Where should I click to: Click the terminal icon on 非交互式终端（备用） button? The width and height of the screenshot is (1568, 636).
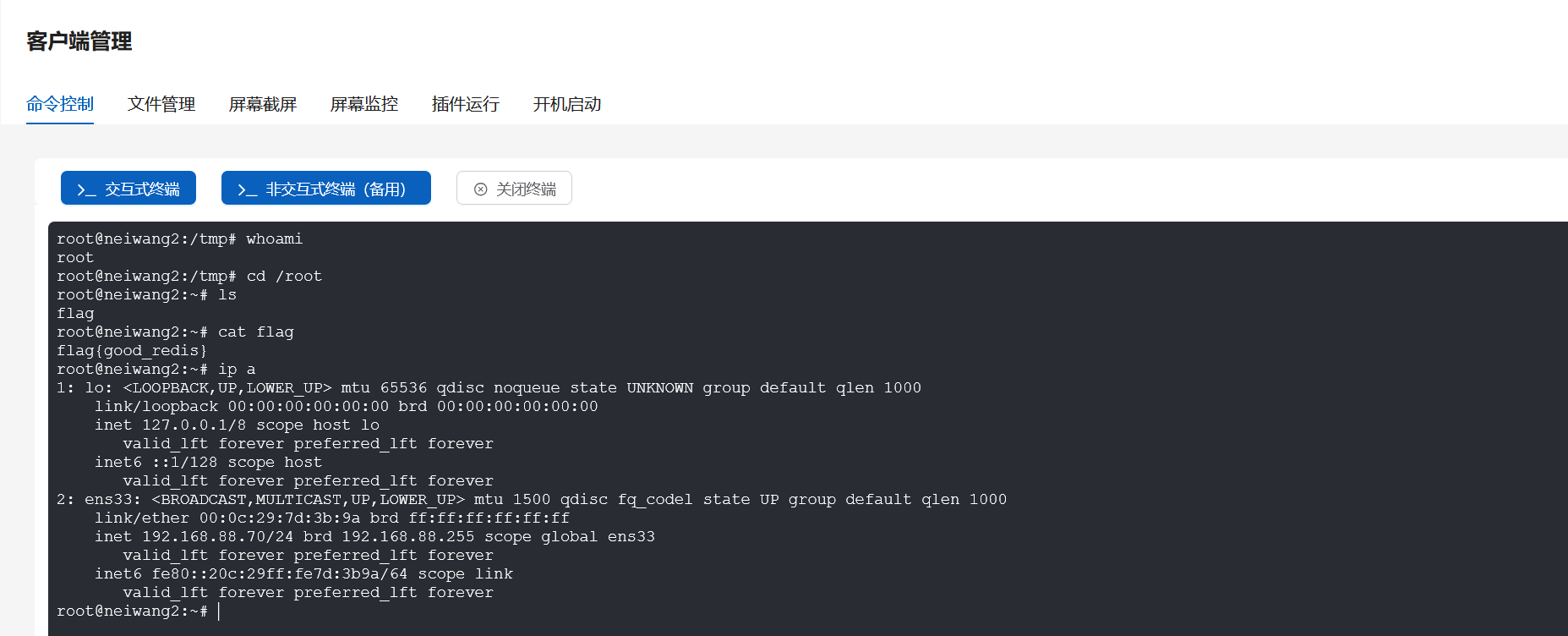click(245, 188)
